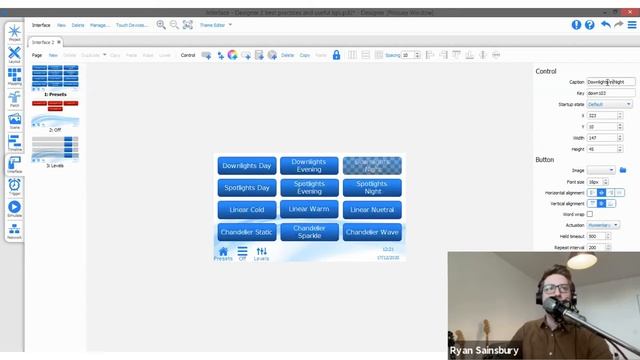The width and height of the screenshot is (640, 360).
Task: Open the Trigger mode alarm-clock icon
Action: (14, 187)
